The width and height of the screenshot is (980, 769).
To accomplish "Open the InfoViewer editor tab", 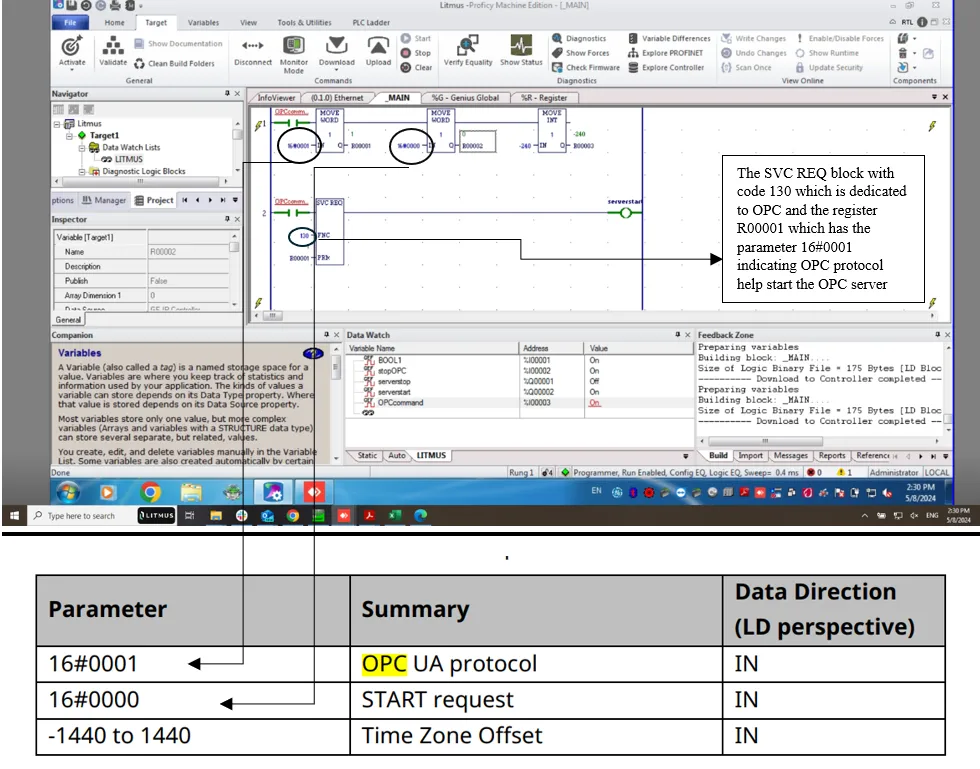I will (276, 98).
